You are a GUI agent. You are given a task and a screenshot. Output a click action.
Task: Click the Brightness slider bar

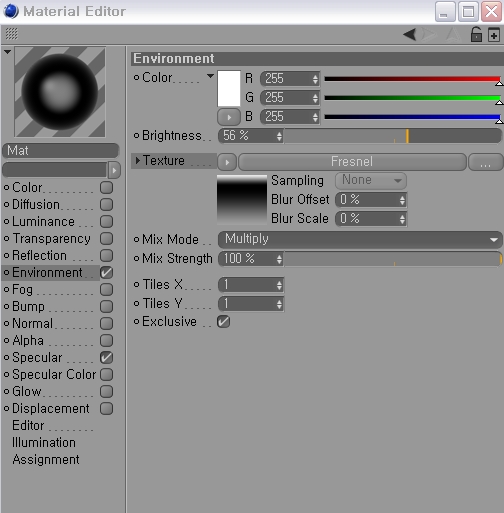[x=393, y=136]
